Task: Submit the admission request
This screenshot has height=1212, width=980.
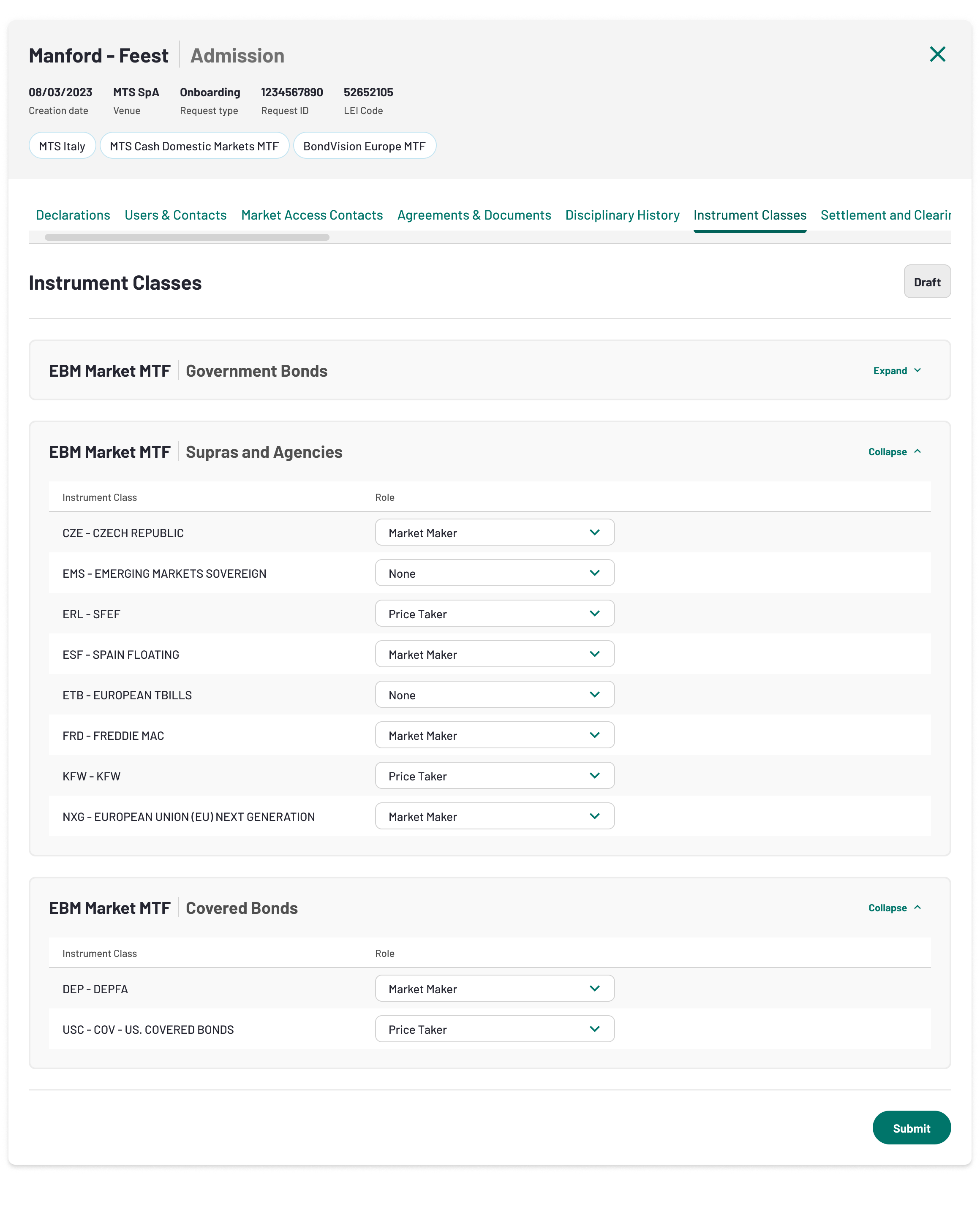Action: point(911,1128)
